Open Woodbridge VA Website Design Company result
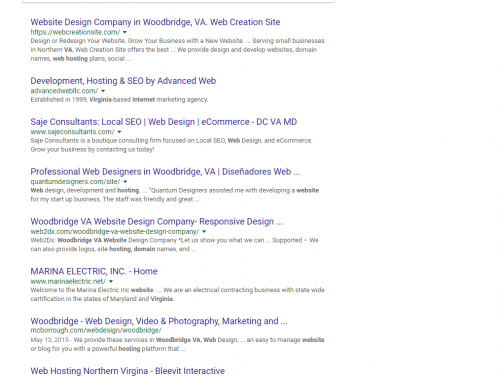This screenshot has height=377, width=500. pos(157,222)
